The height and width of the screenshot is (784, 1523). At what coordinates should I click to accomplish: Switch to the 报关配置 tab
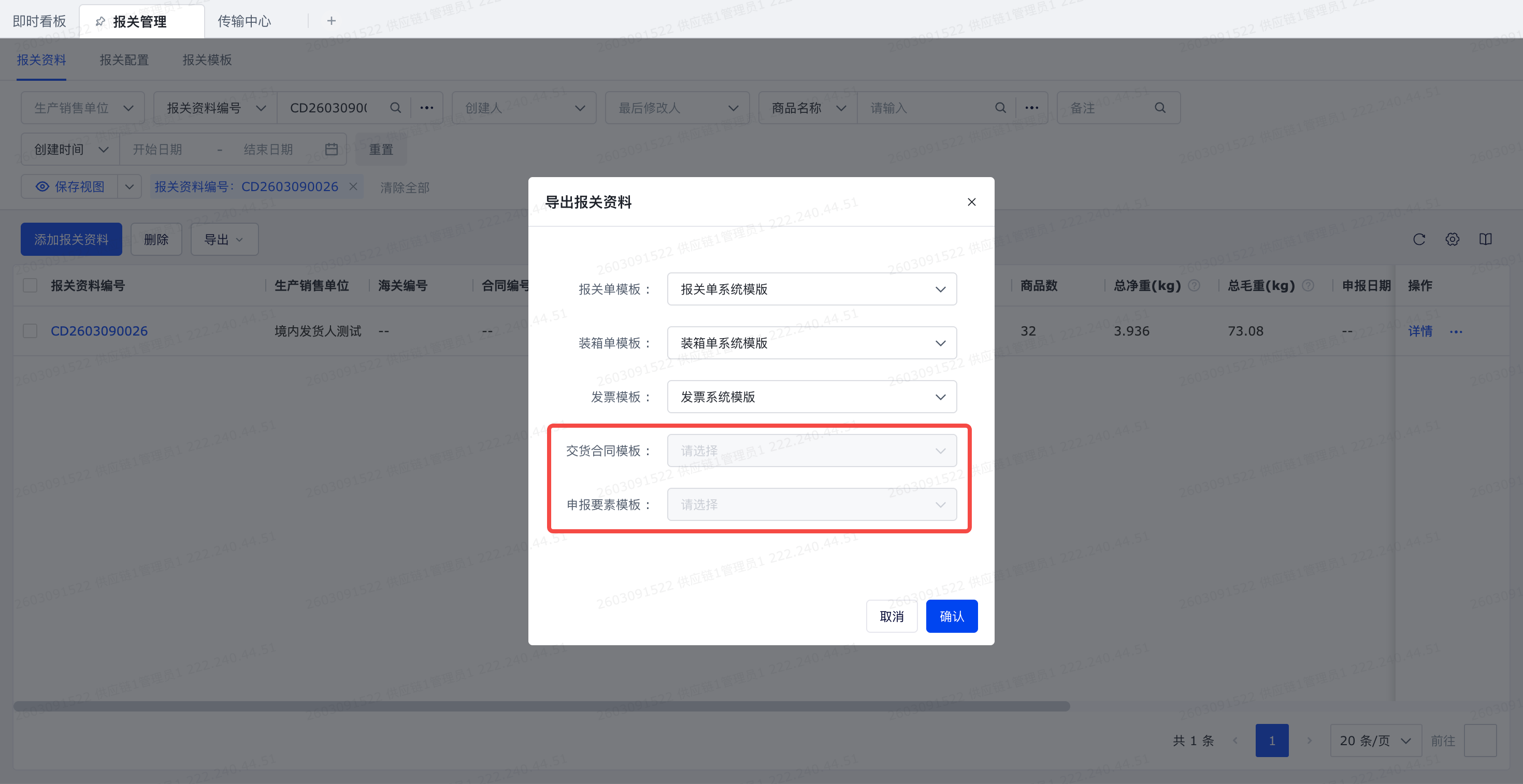click(124, 60)
